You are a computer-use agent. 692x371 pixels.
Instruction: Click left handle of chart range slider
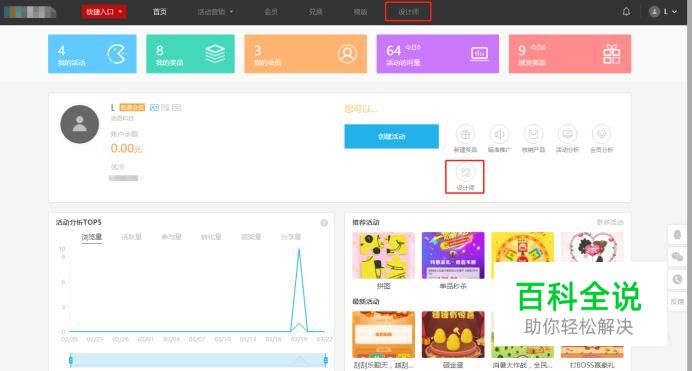tap(71, 360)
